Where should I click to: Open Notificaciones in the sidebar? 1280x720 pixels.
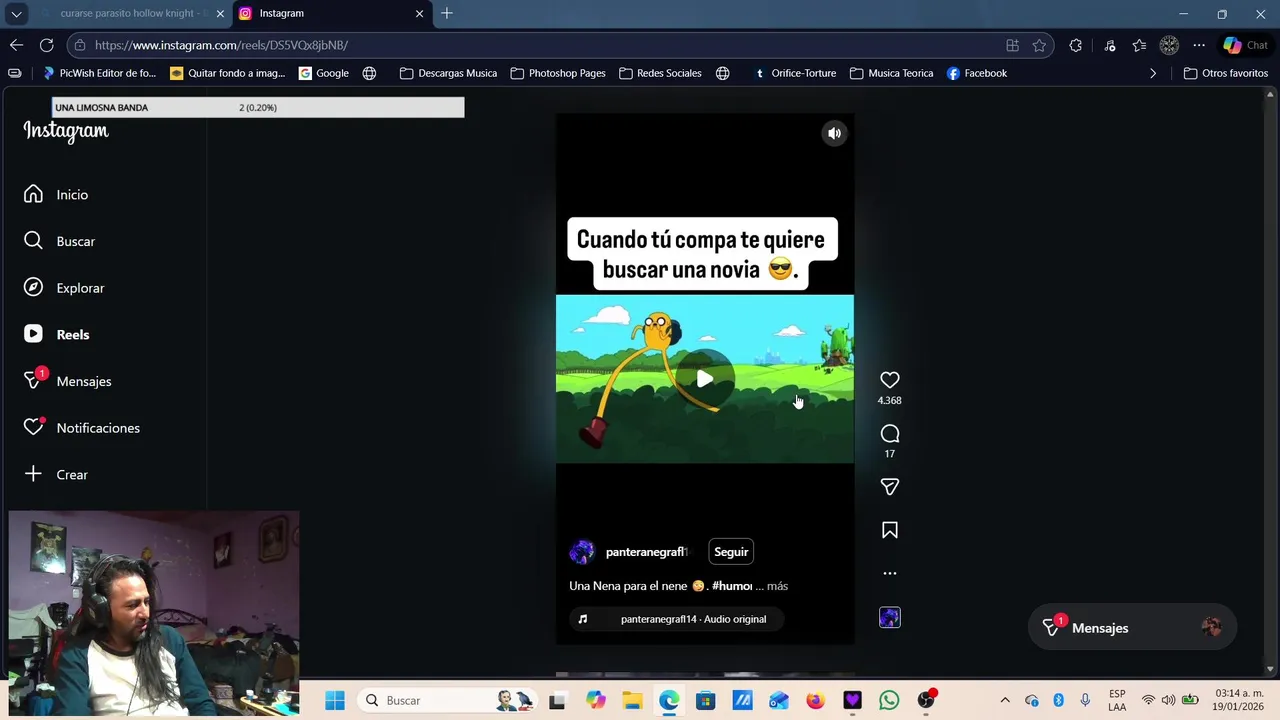(x=98, y=428)
